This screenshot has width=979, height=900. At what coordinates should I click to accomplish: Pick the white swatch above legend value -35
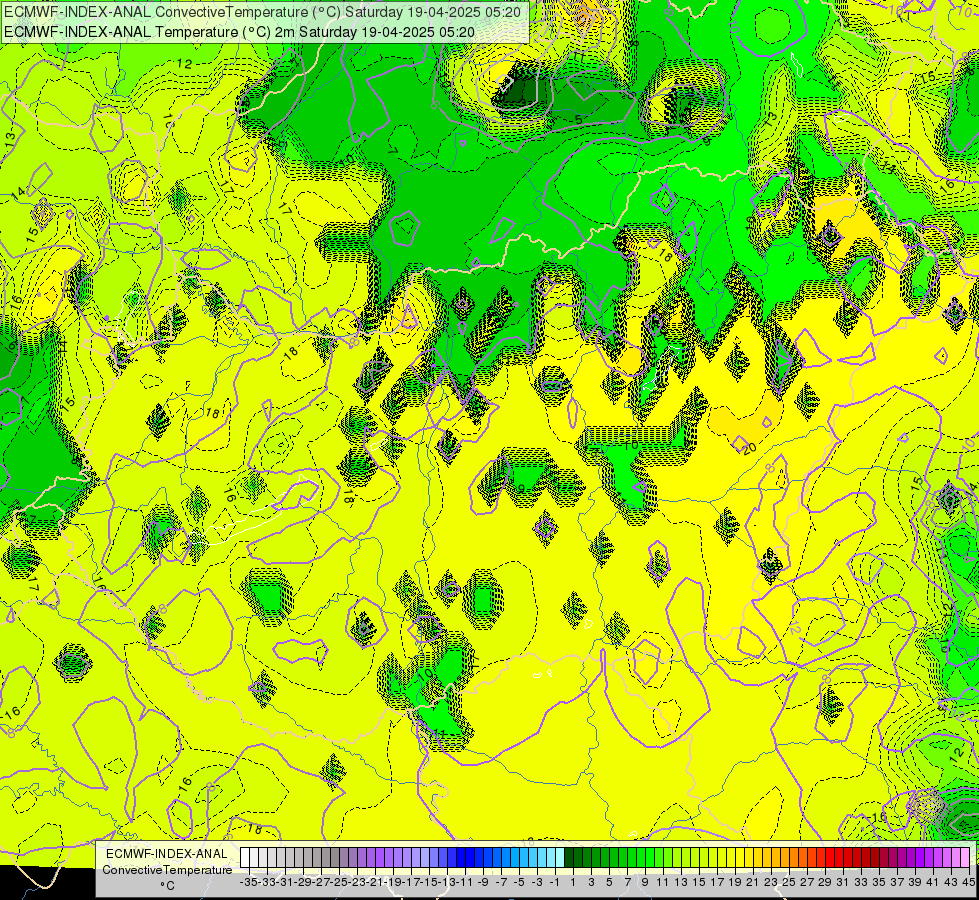245,858
